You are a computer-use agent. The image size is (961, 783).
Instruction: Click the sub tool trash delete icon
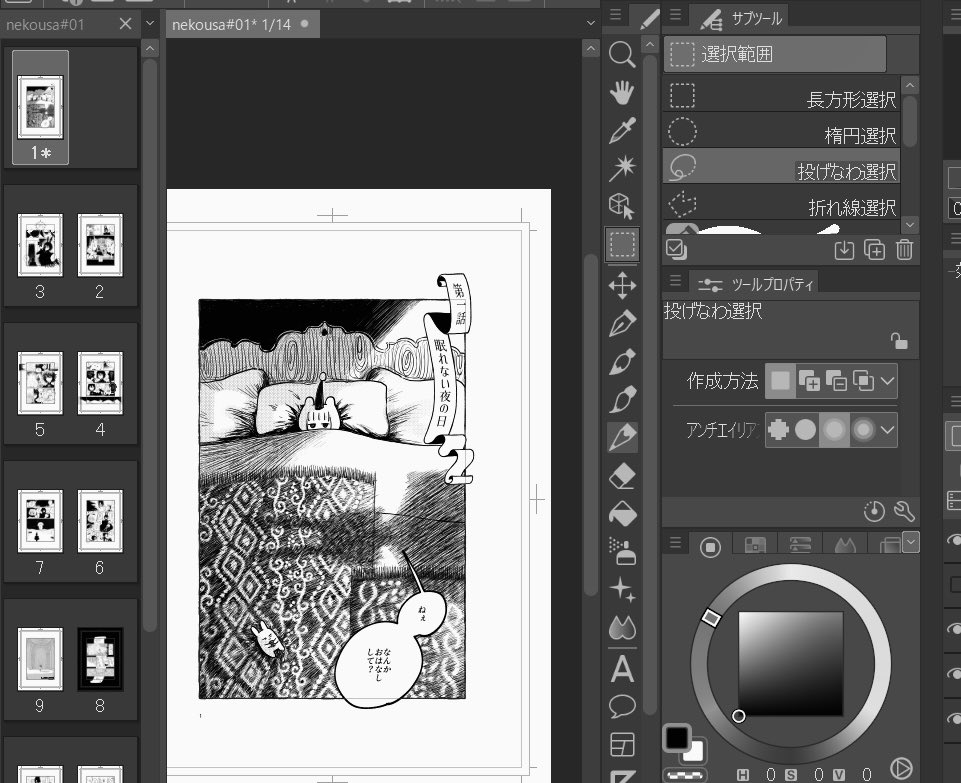pyautogui.click(x=905, y=249)
